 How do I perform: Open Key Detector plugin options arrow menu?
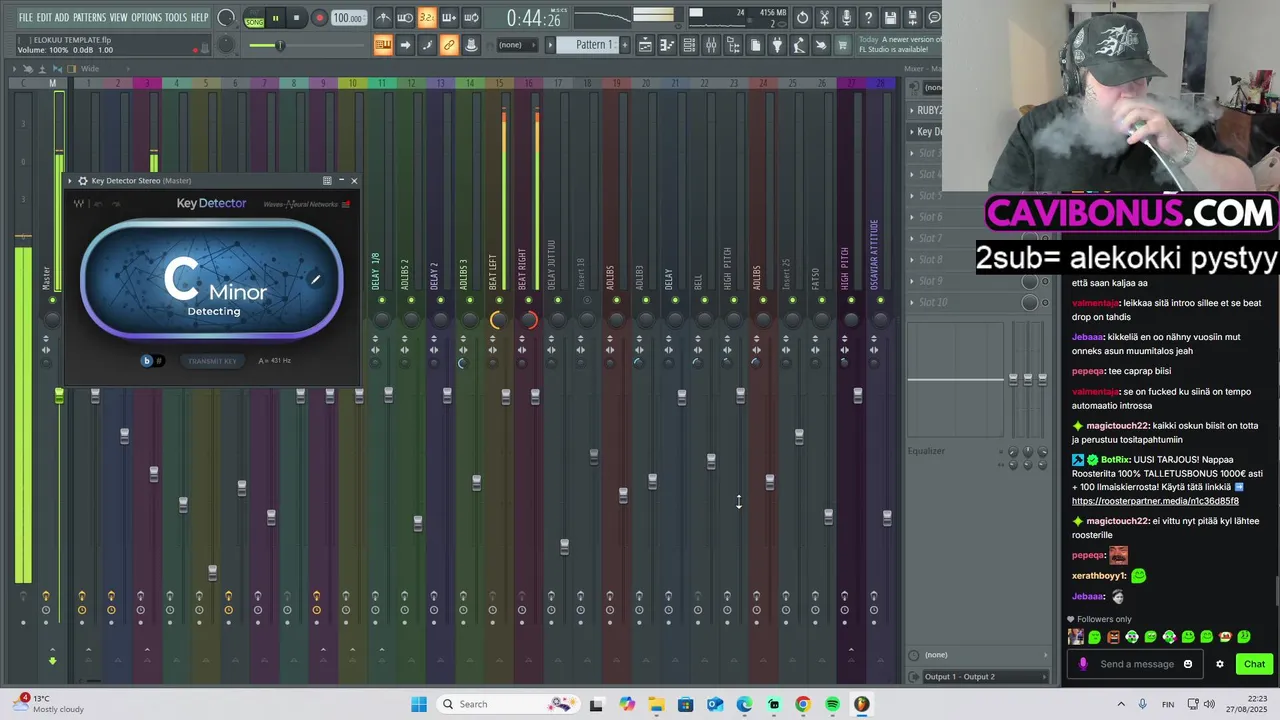pyautogui.click(x=71, y=181)
